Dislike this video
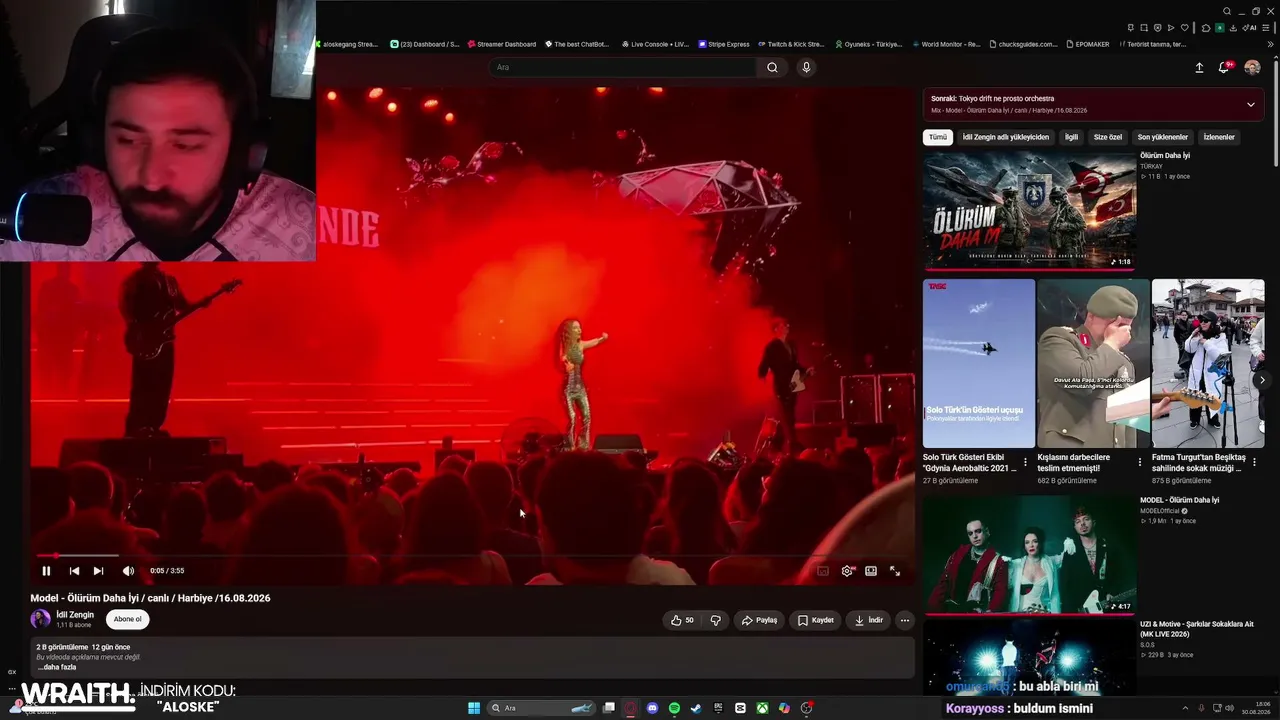 coord(715,620)
